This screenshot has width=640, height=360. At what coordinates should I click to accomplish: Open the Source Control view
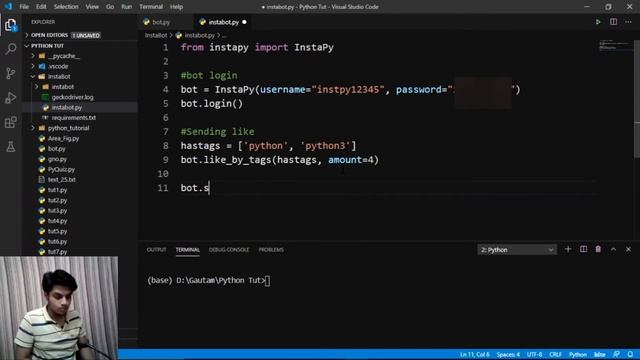[11, 73]
